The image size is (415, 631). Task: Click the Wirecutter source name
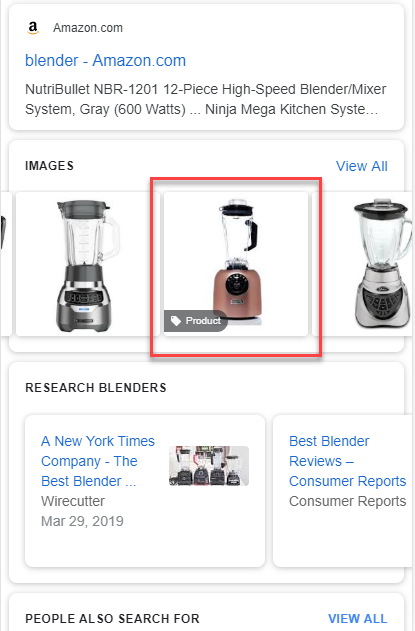coord(73,501)
